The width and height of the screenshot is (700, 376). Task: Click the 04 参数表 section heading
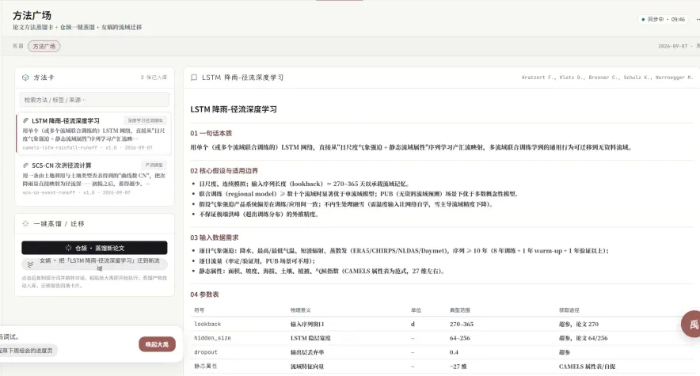point(204,294)
